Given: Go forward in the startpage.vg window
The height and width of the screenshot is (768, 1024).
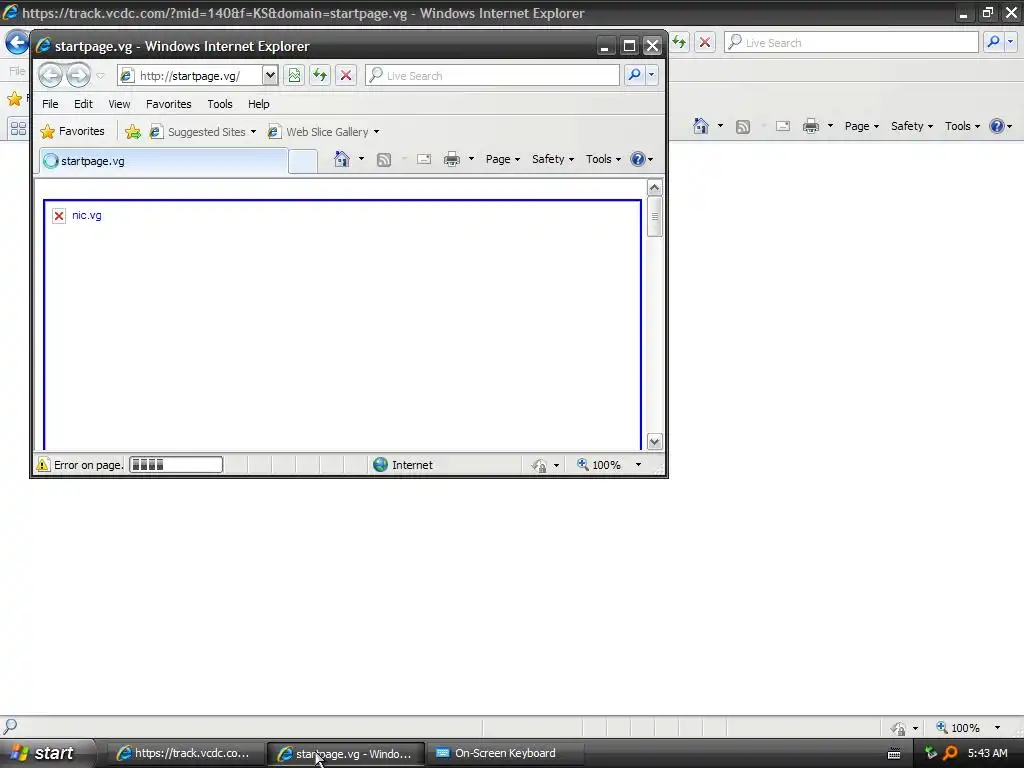Looking at the screenshot, I should (x=78, y=75).
